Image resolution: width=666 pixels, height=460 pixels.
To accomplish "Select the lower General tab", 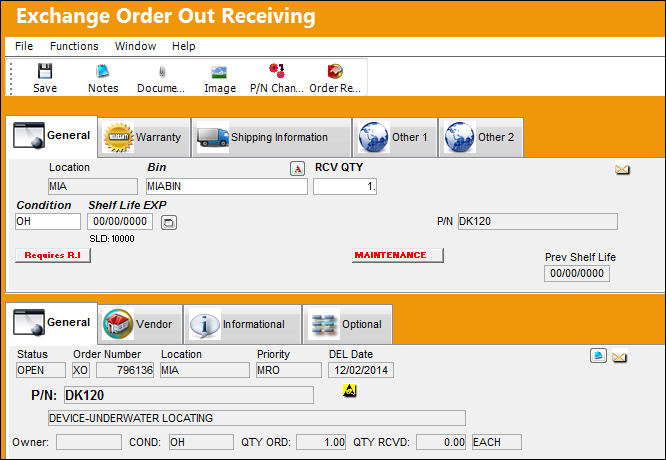I will pos(51,323).
